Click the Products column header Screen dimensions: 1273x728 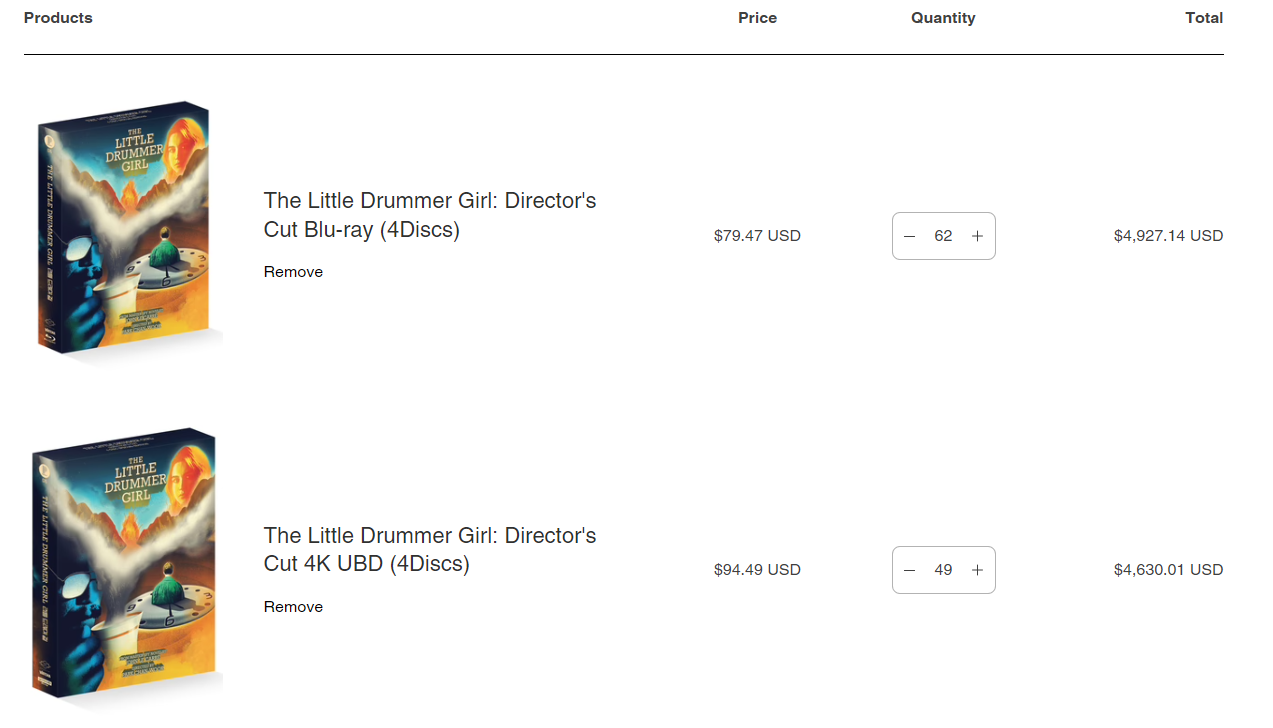(58, 18)
